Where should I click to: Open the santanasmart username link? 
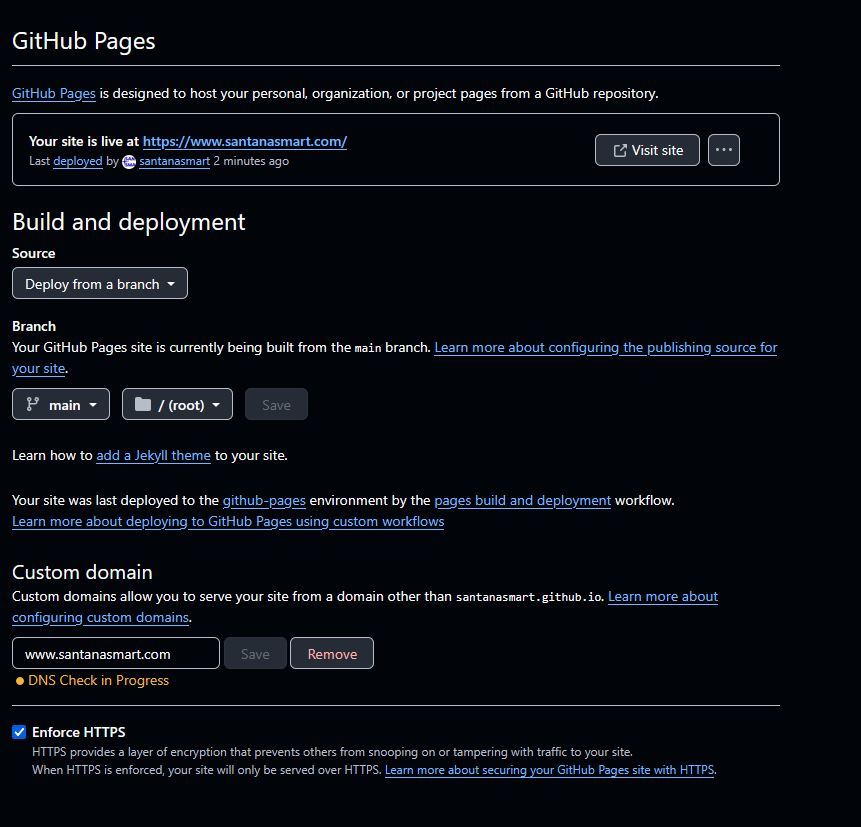point(174,162)
